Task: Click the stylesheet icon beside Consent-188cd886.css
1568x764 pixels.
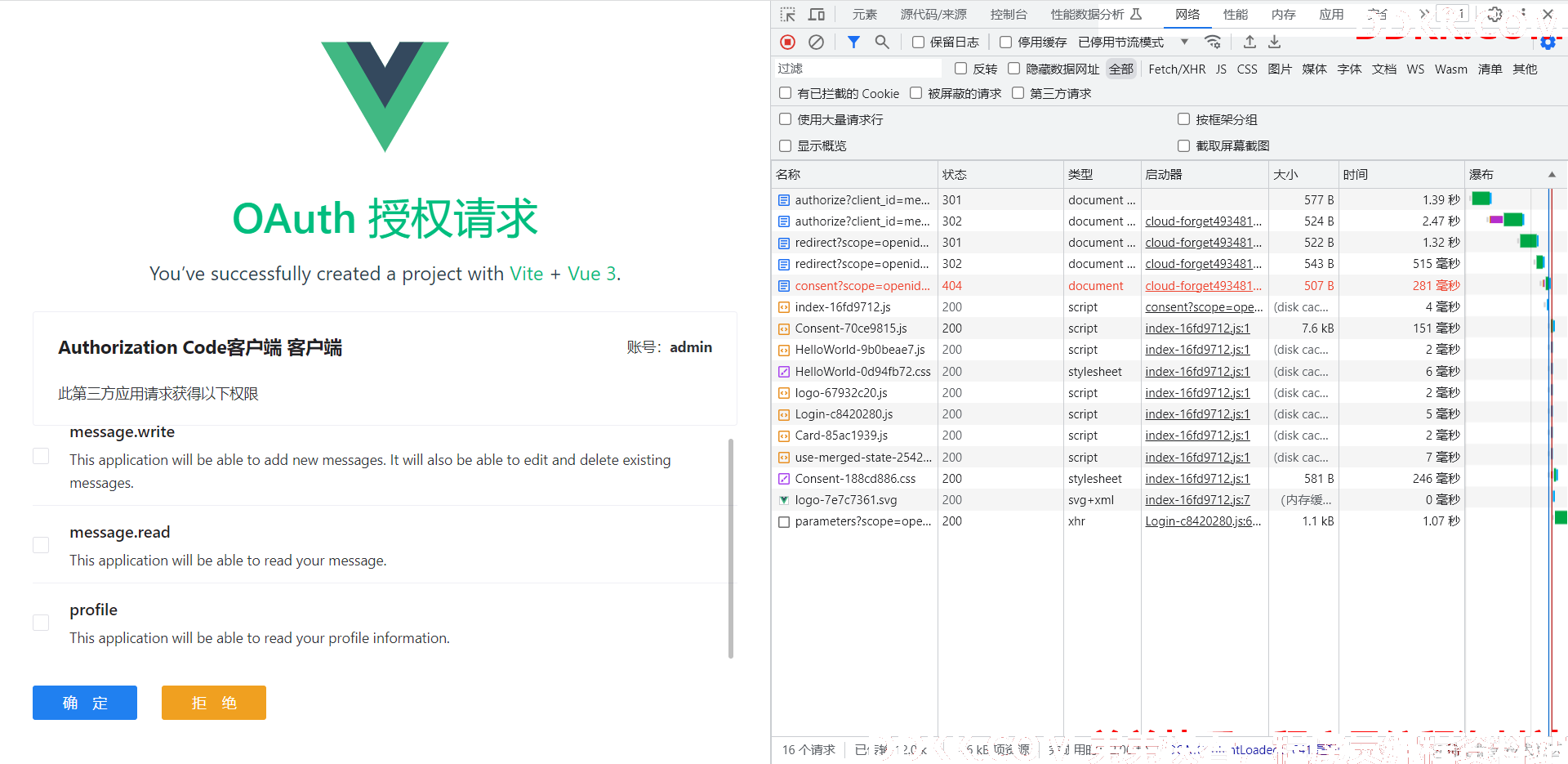Action: 784,479
